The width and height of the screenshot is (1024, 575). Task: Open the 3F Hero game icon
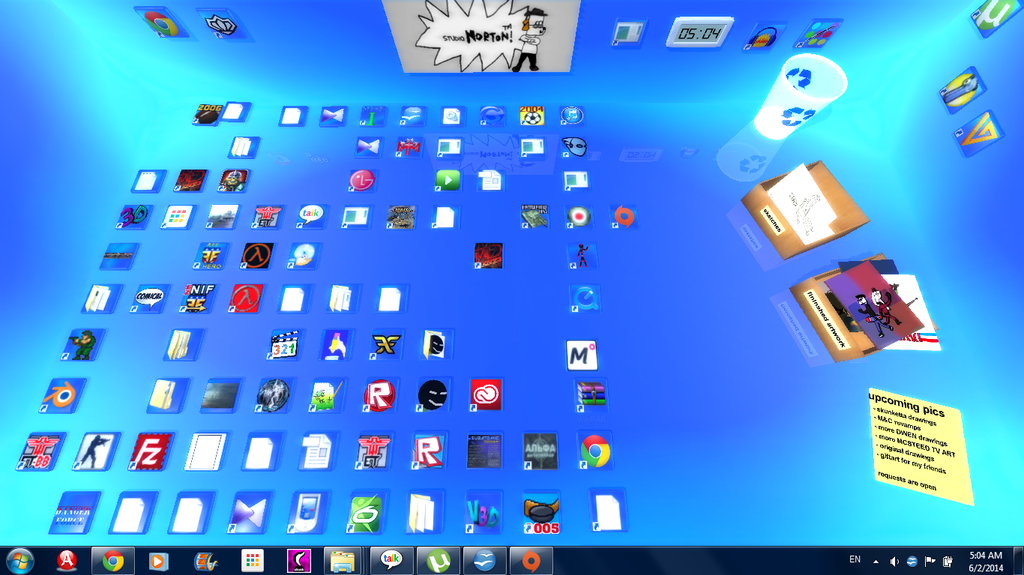210,255
